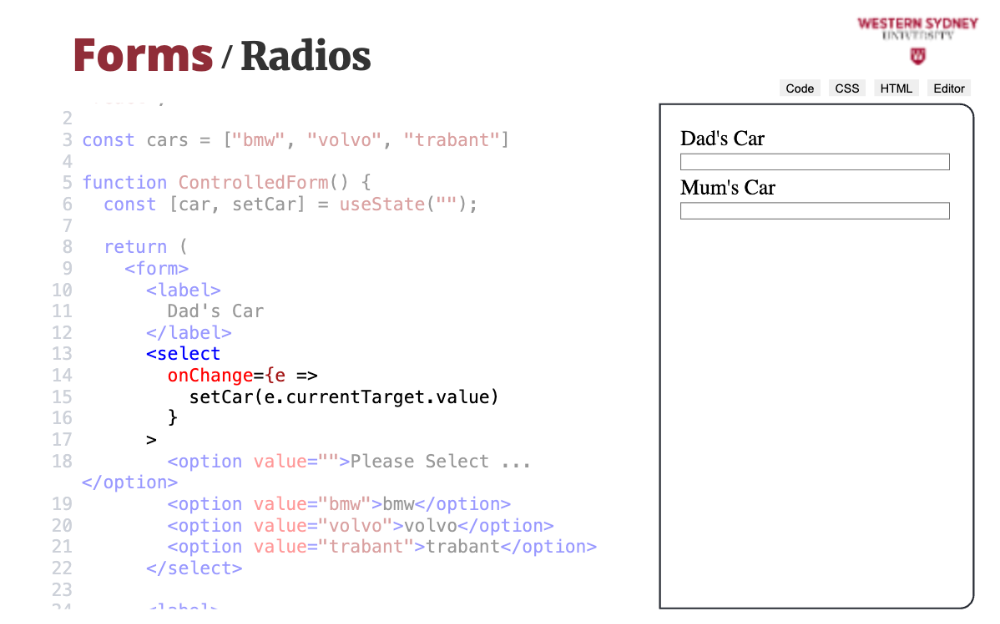Click the Mum's Car label in preview

click(x=728, y=188)
